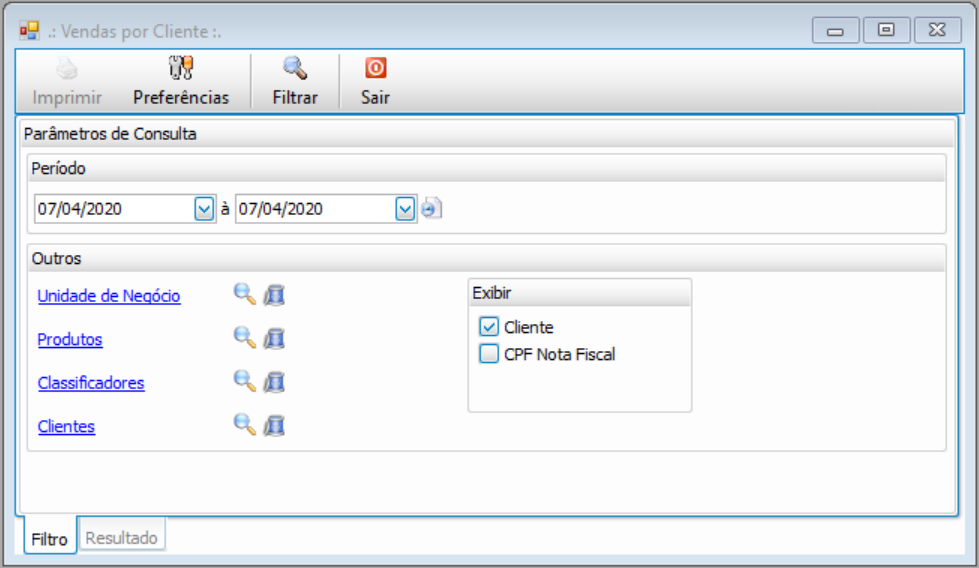Switch to the Filtro tab

(x=50, y=538)
